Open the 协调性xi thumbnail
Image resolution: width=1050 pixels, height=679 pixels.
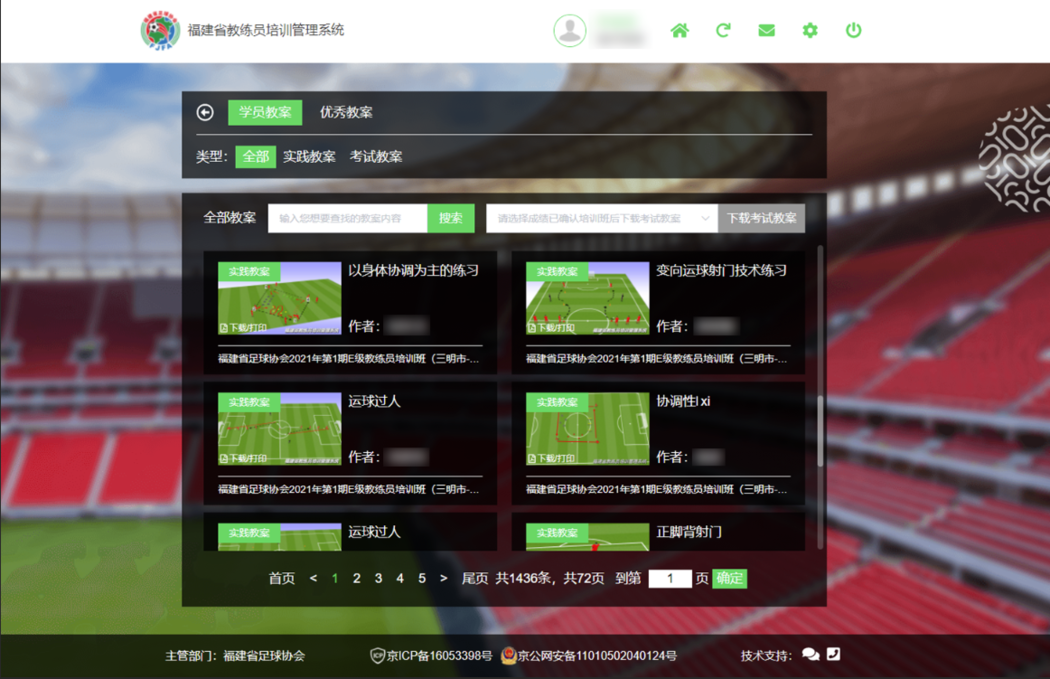[588, 429]
